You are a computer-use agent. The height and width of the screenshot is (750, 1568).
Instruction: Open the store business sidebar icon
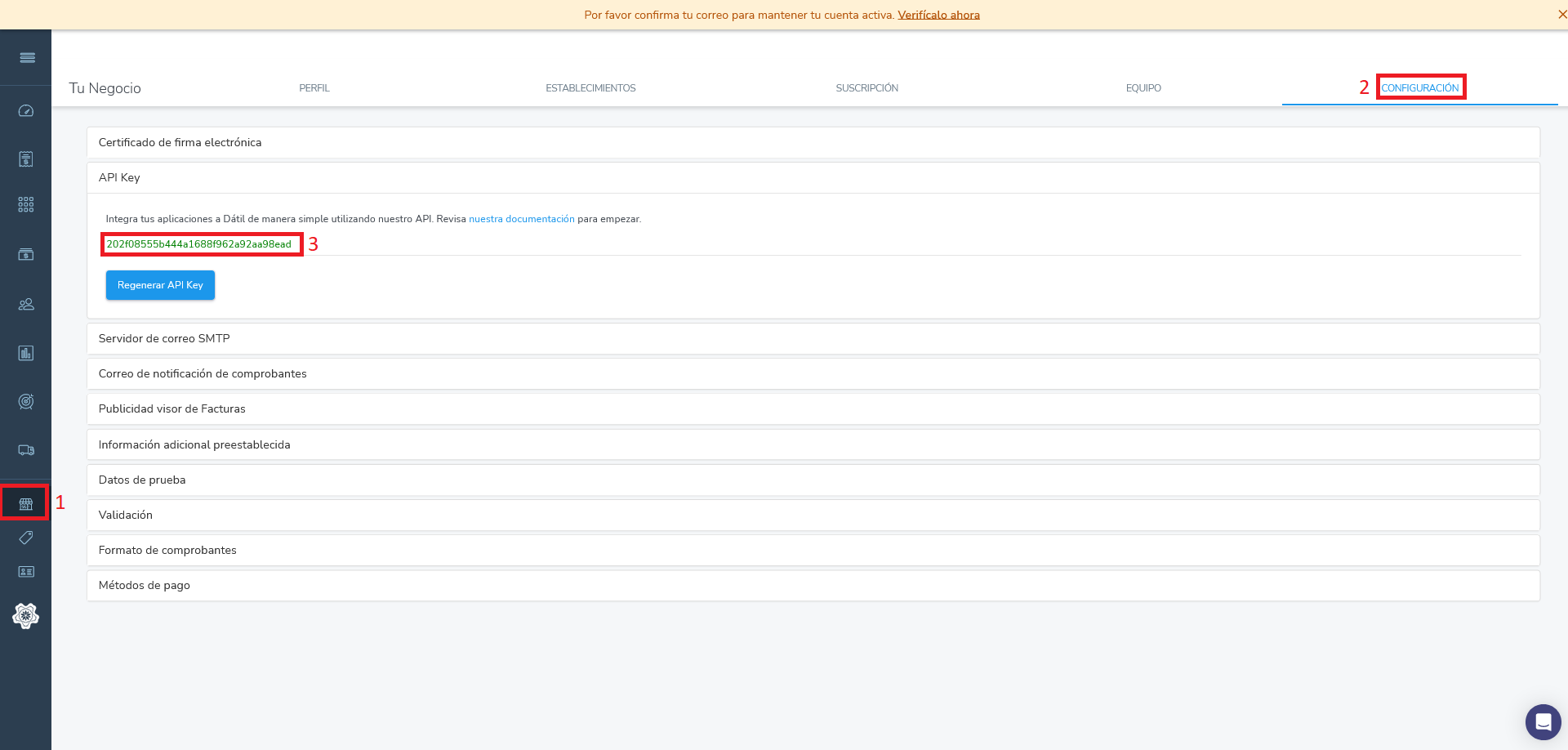coord(26,503)
